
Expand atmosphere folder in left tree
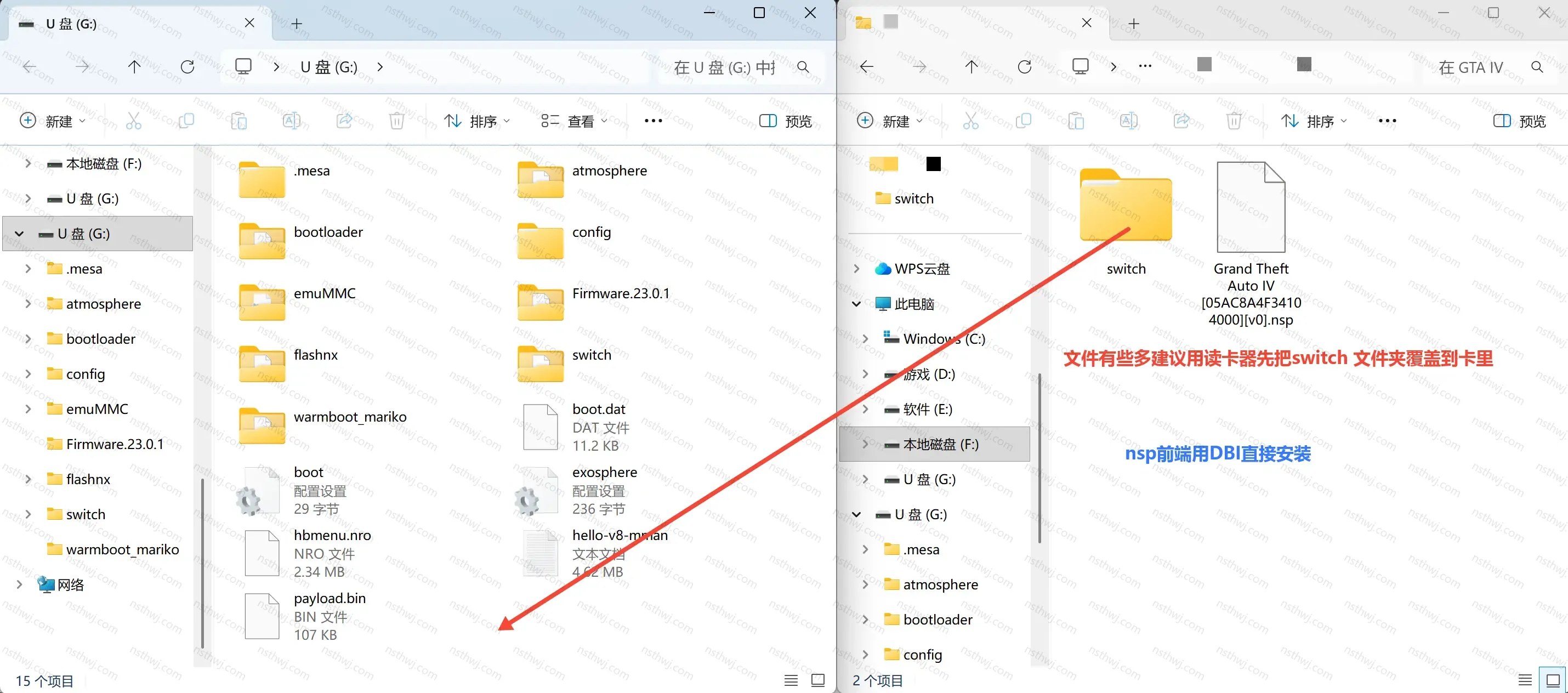coord(27,303)
